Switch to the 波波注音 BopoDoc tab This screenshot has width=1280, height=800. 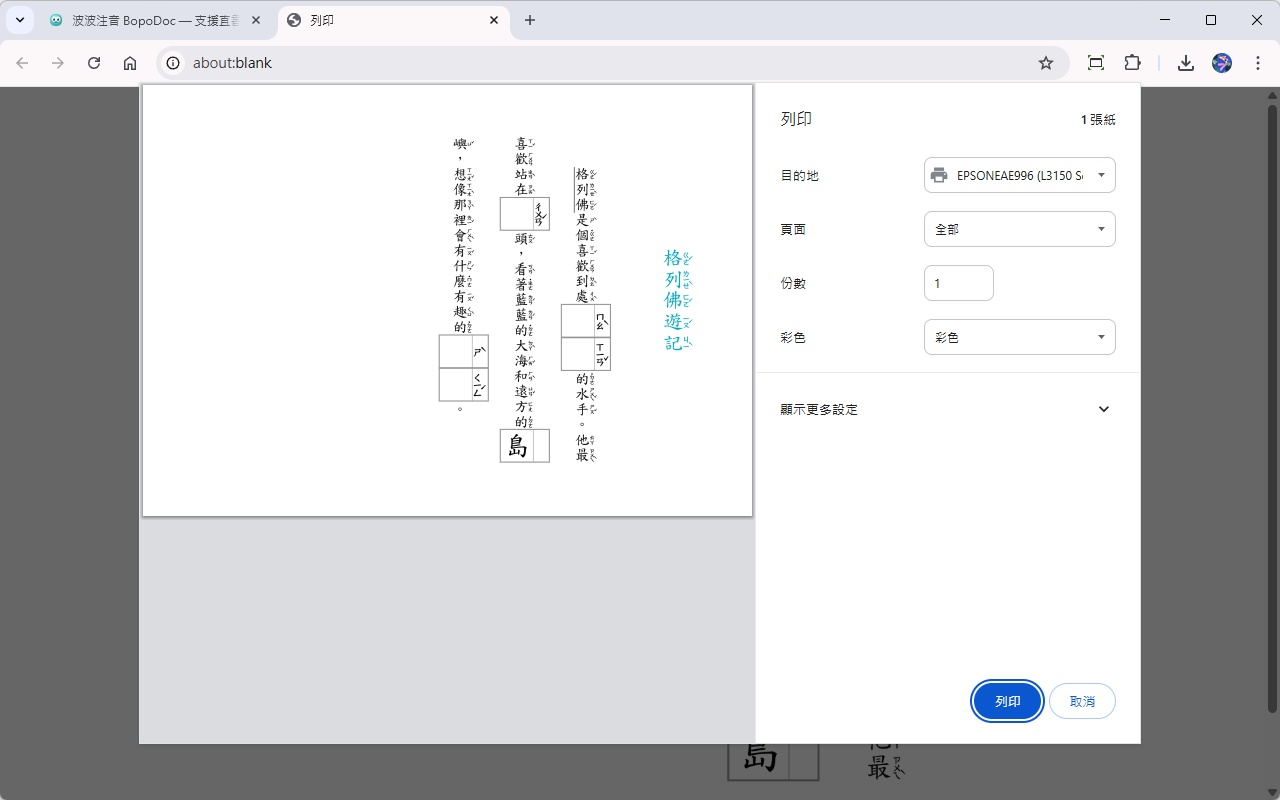click(150, 19)
